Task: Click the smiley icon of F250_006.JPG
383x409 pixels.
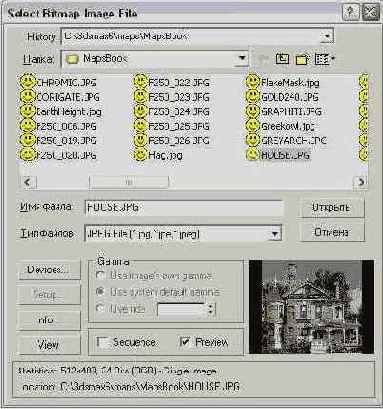Action: [27, 126]
